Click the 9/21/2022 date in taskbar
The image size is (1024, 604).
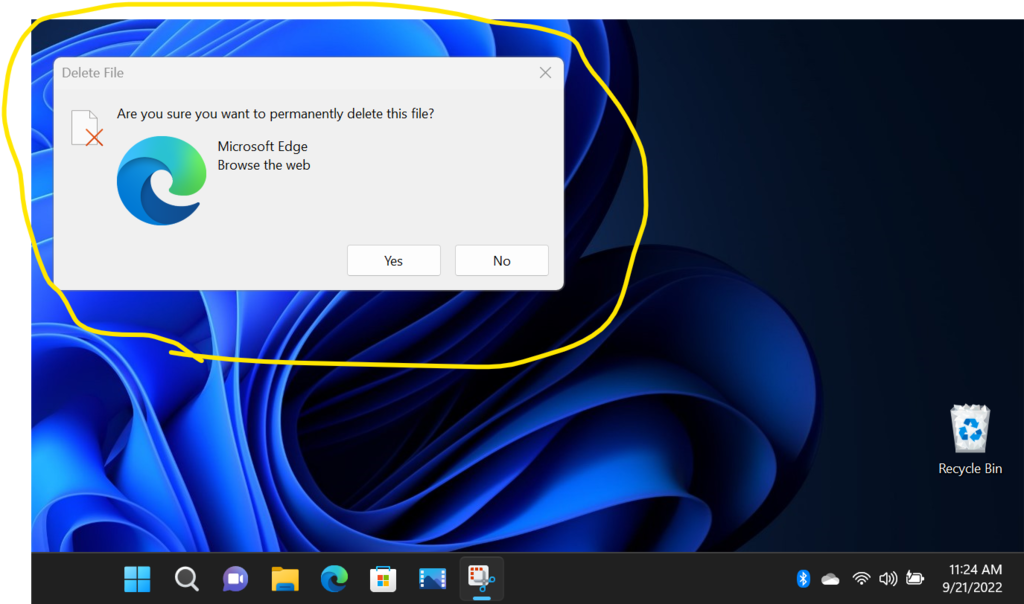(972, 588)
